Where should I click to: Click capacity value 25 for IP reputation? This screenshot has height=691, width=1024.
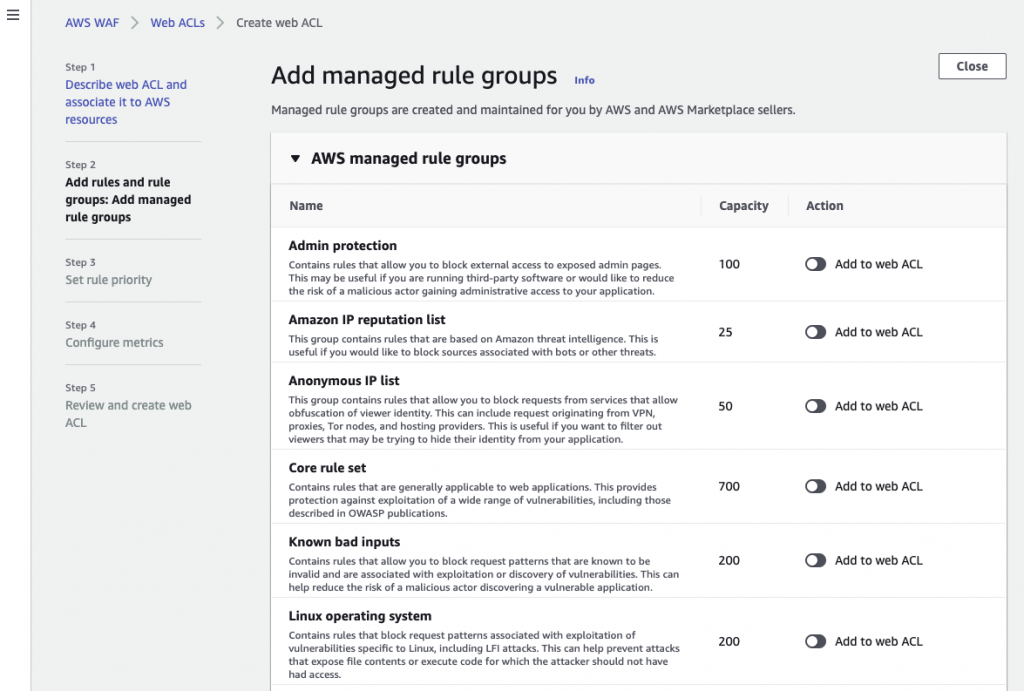click(726, 332)
